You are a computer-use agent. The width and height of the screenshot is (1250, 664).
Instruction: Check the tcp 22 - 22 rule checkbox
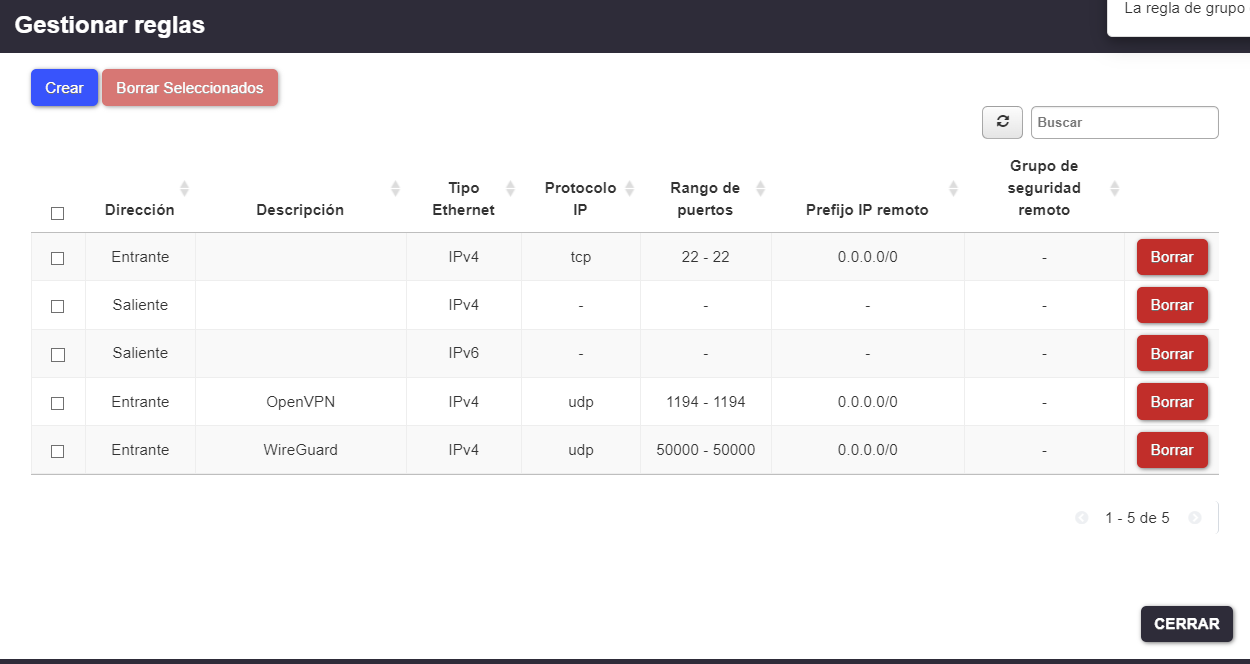[57, 258]
